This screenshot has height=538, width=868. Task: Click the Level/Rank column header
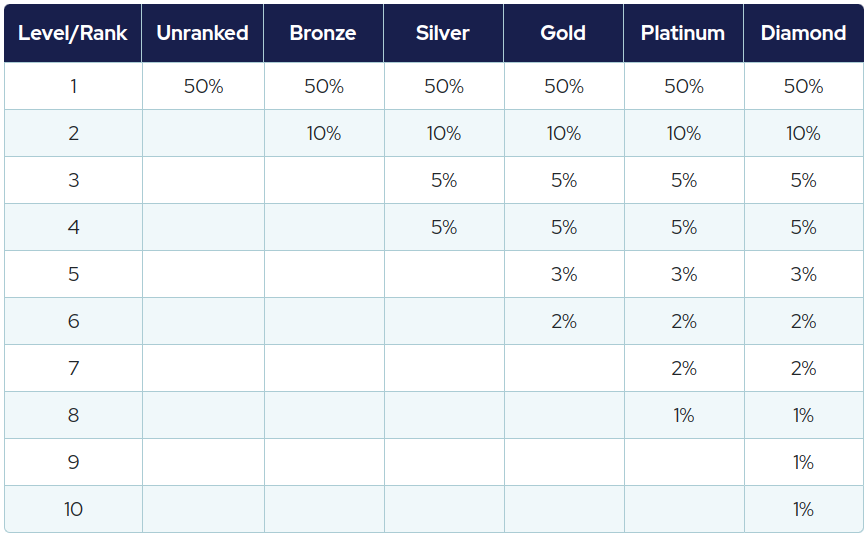[x=73, y=33]
